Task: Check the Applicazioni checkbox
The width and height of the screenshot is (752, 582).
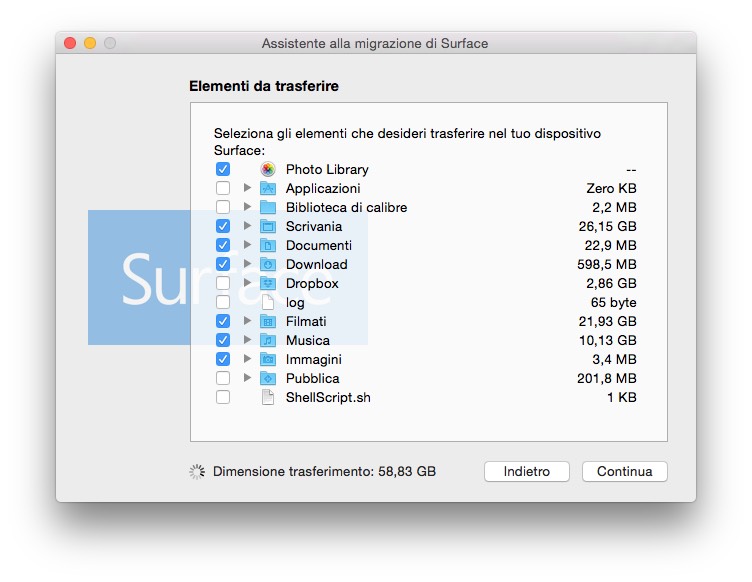Action: pyautogui.click(x=223, y=188)
